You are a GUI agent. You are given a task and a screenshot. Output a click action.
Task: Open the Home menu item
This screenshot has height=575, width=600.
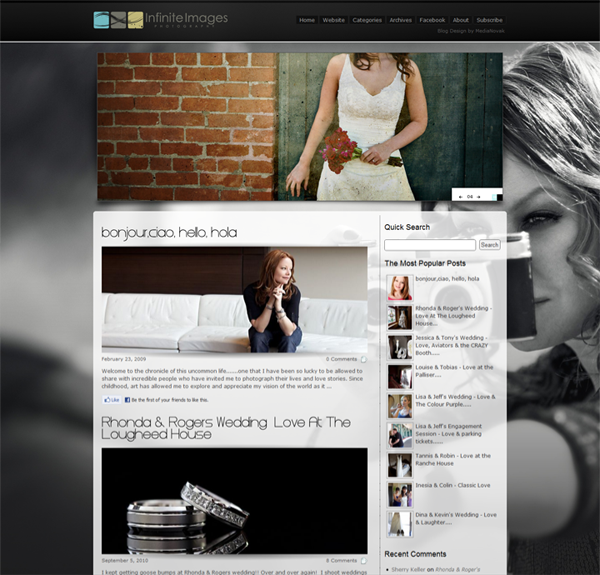click(x=307, y=20)
